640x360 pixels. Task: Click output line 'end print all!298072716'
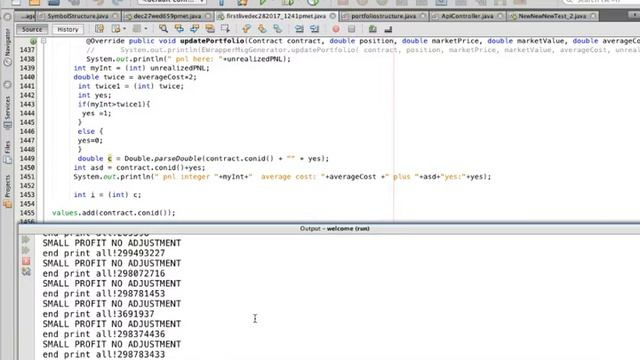[104, 273]
